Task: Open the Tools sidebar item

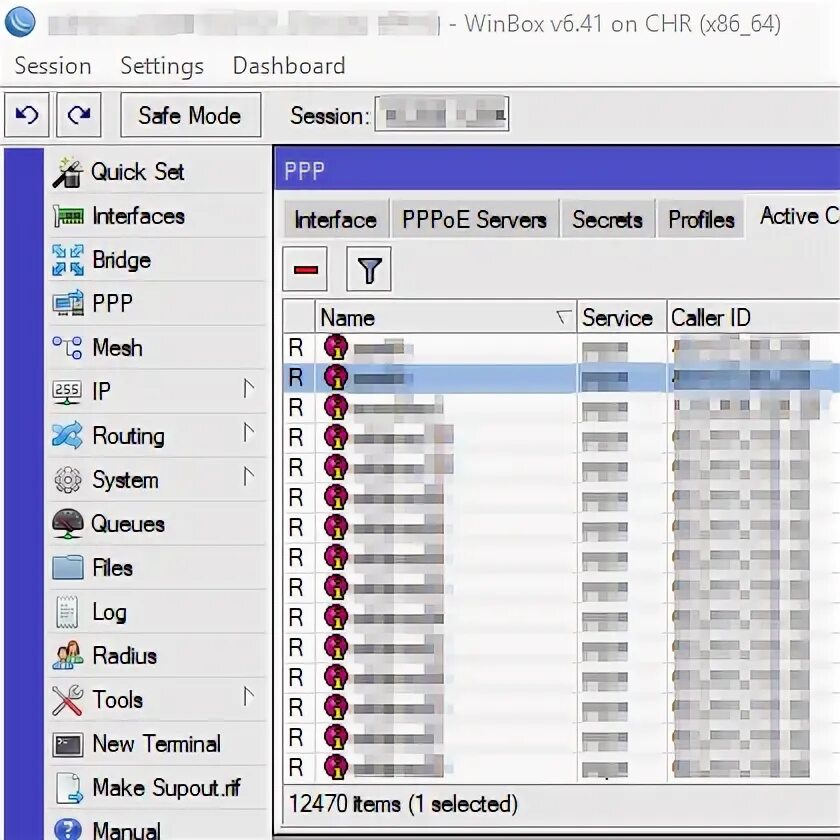Action: [x=156, y=699]
